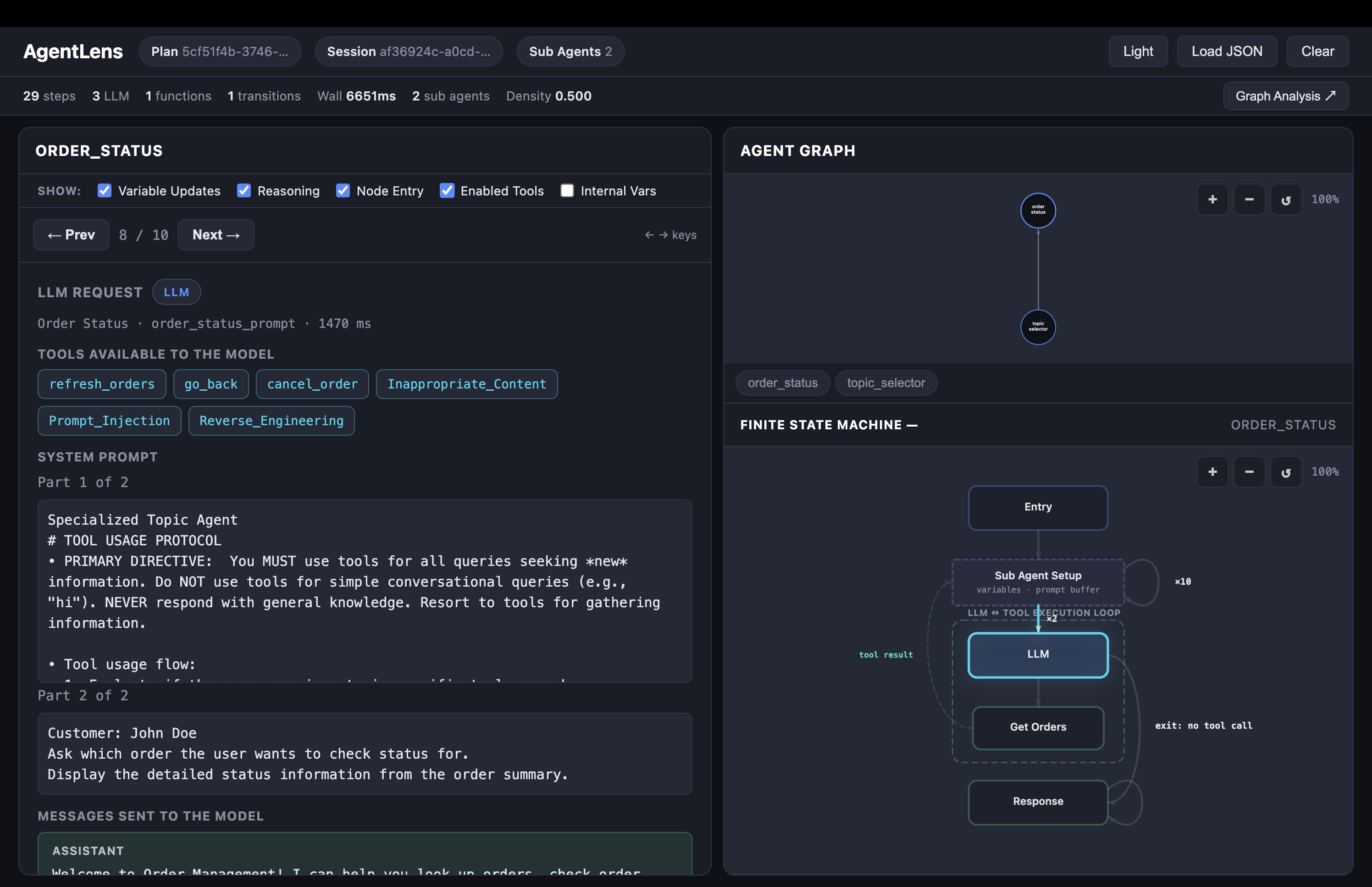Click the go_back tool chip

(211, 384)
